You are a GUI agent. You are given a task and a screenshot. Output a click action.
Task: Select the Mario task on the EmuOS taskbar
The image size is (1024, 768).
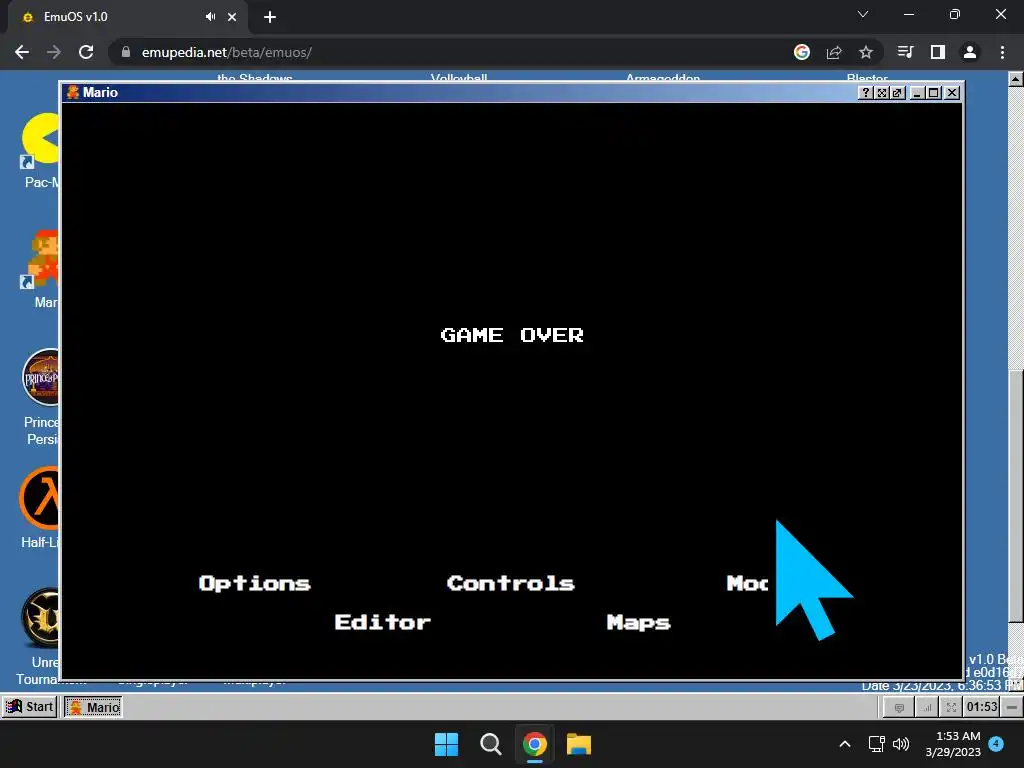point(93,707)
